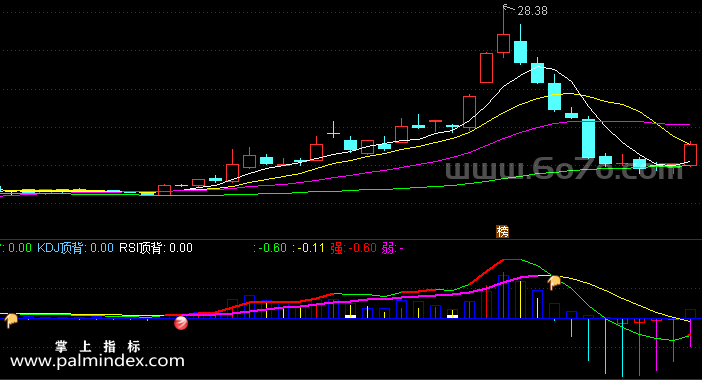The height and width of the screenshot is (380, 702).
Task: Click the green 0.00 value at far left
Action: (20, 248)
